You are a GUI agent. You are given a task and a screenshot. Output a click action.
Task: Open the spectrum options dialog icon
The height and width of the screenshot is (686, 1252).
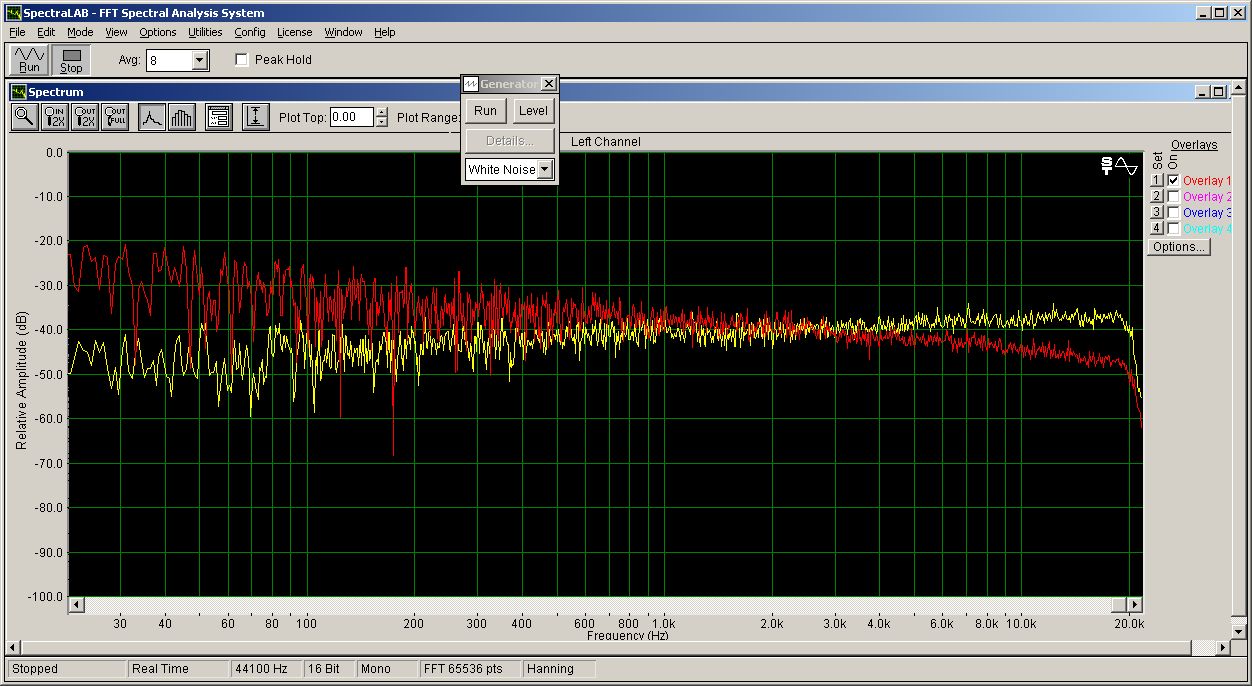(x=219, y=117)
